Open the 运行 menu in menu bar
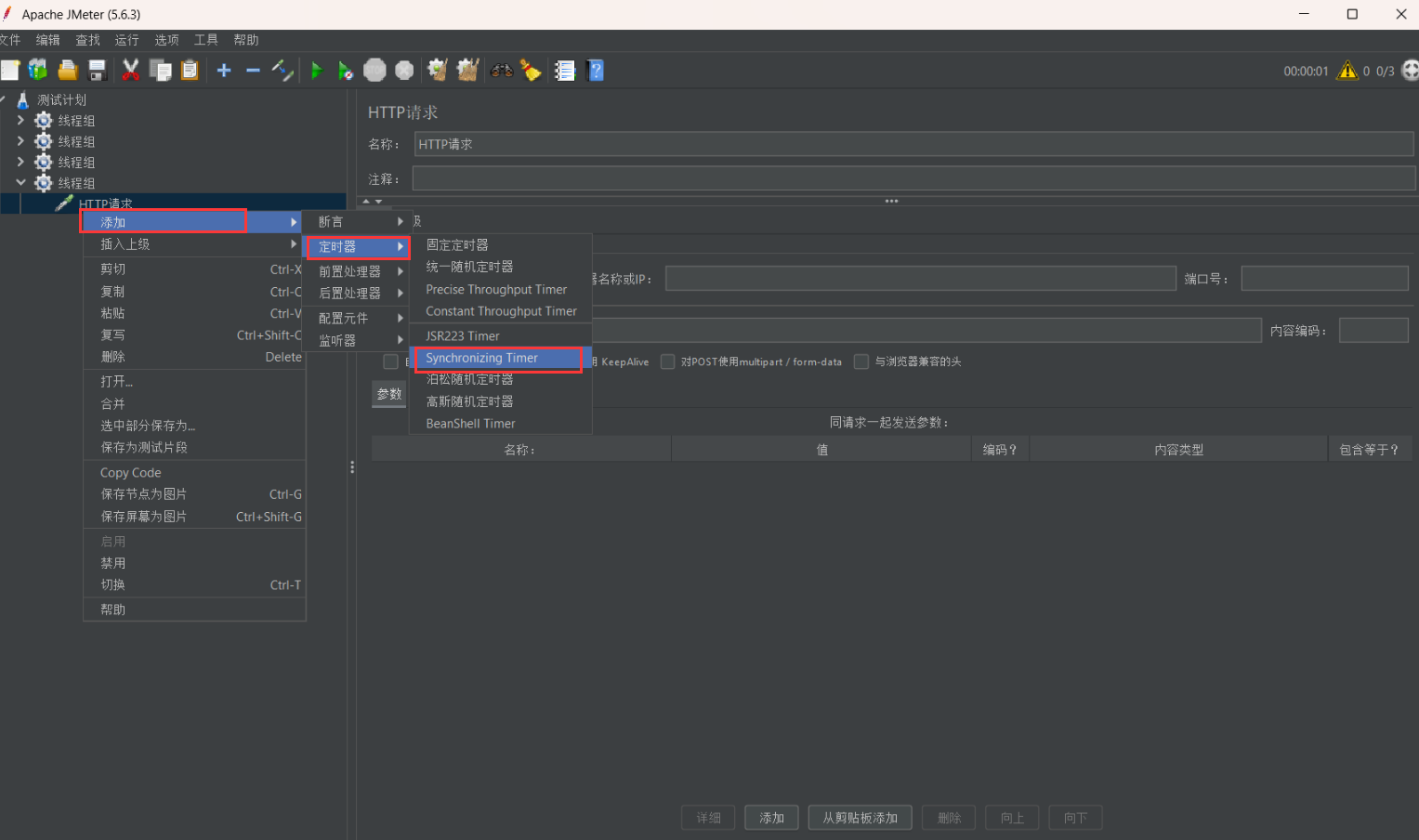The image size is (1419, 840). (126, 40)
